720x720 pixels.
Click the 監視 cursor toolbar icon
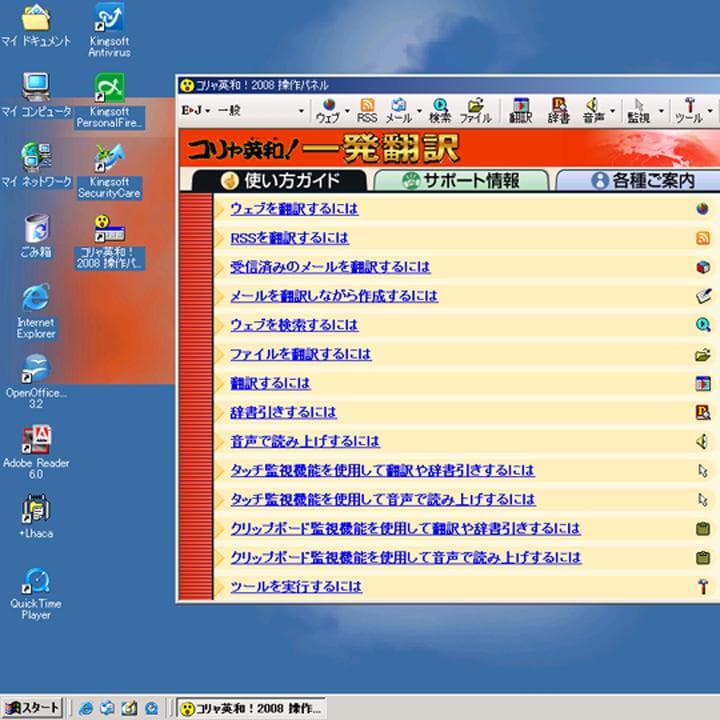[638, 111]
